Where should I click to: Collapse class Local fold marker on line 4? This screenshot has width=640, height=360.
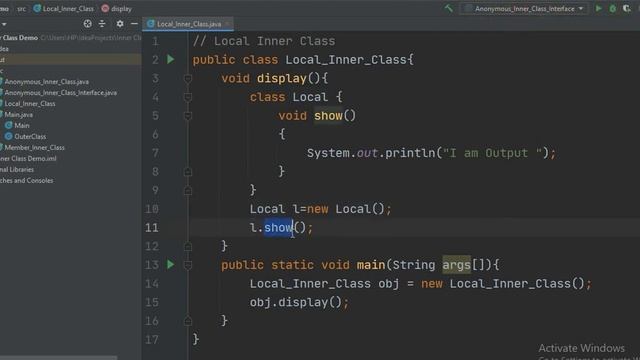coord(188,97)
